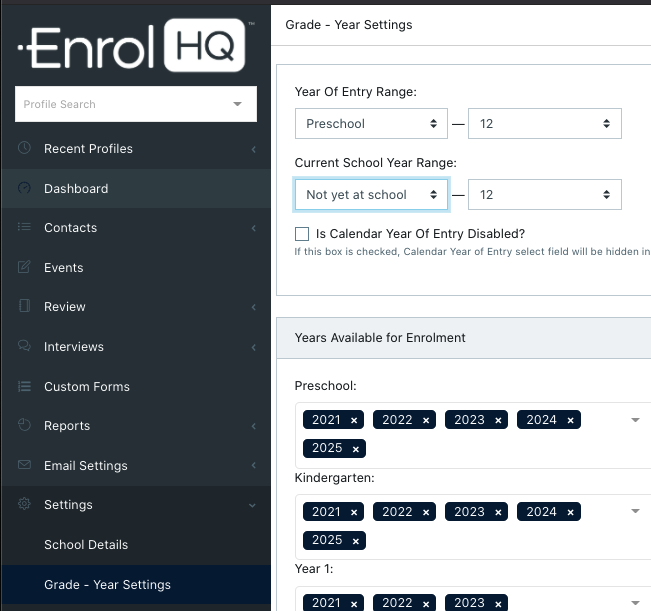Expand the Review menu chevron
Viewport: 651px width, 611px height.
tap(254, 307)
